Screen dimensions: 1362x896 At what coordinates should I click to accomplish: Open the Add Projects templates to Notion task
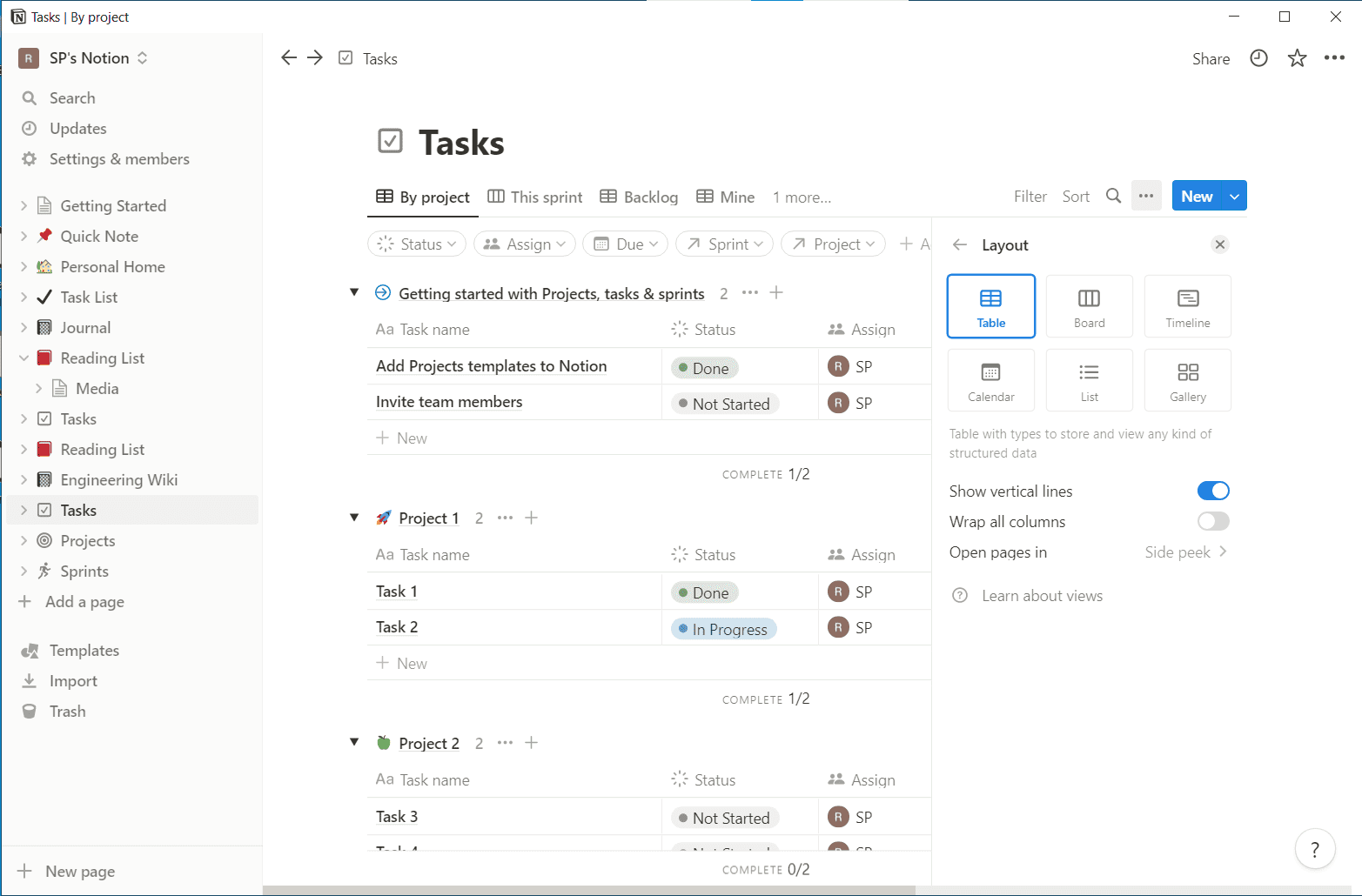tap(491, 366)
